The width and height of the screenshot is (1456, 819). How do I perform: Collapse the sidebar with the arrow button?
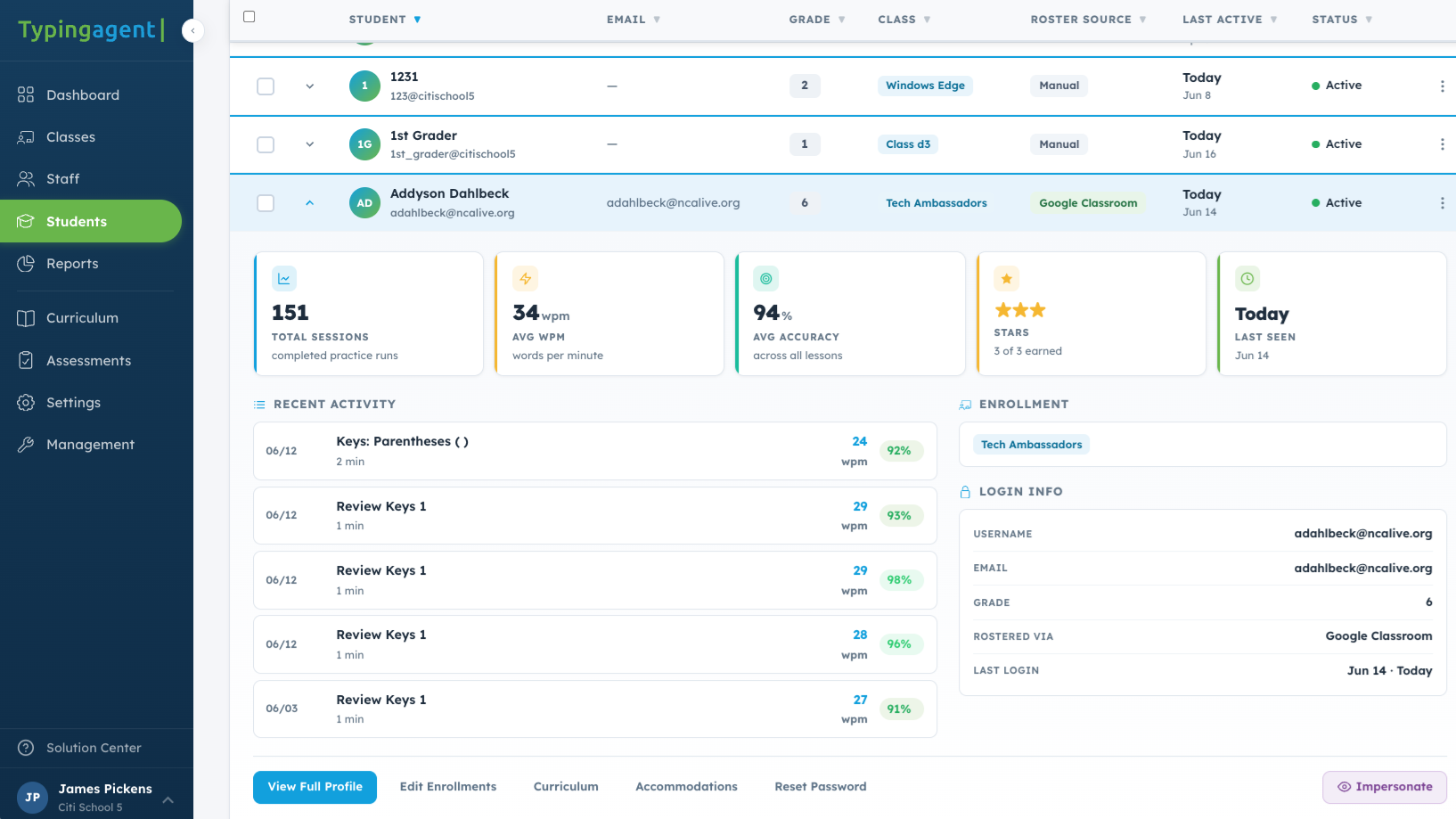click(x=192, y=30)
